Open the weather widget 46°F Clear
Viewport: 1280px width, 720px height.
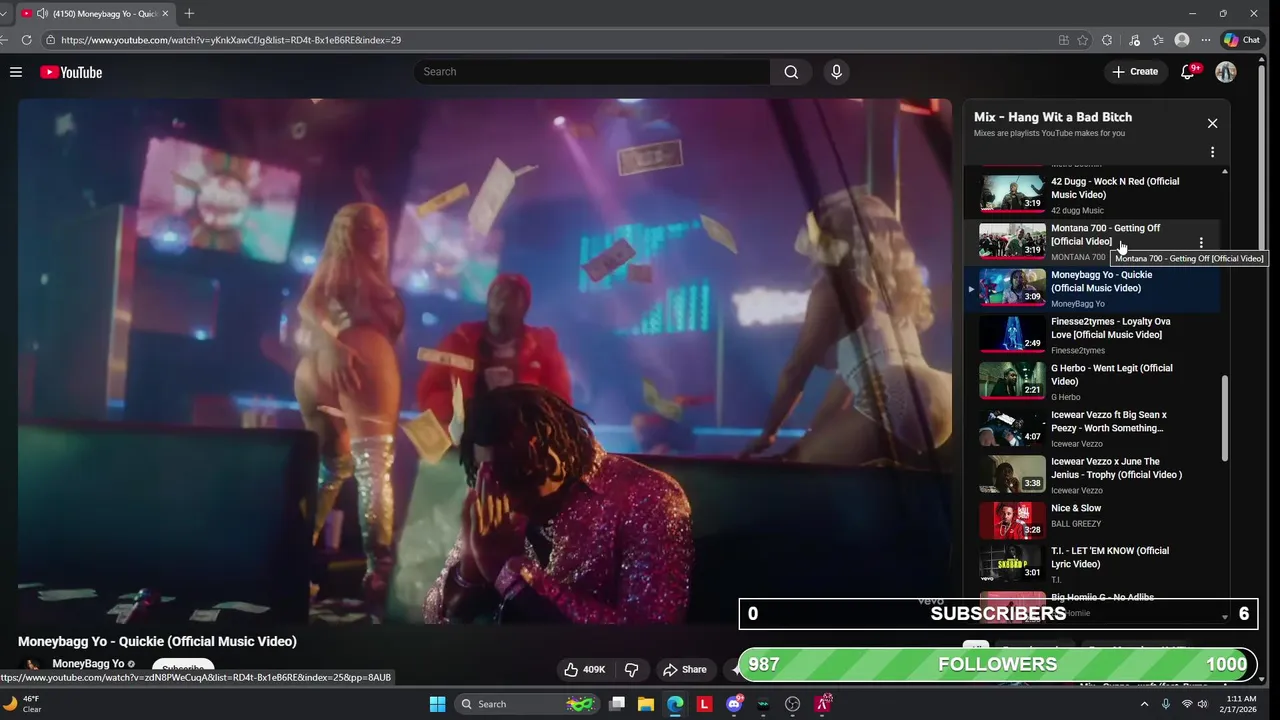22,704
